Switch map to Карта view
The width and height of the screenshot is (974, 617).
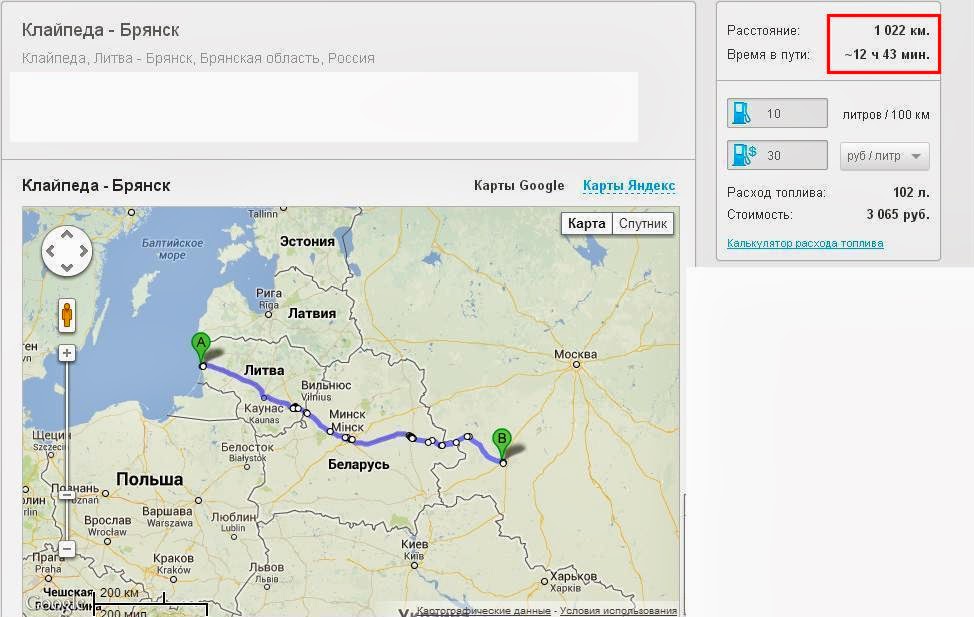pos(586,224)
